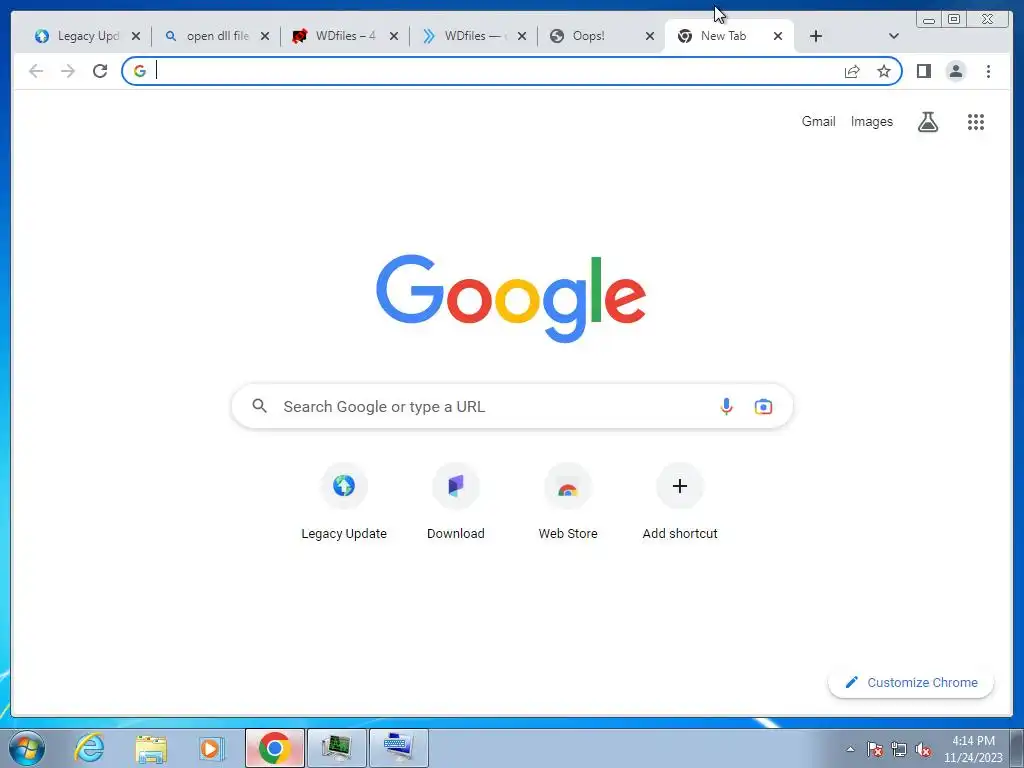Viewport: 1024px width, 768px height.
Task: Start voice search with microphone icon
Action: pyautogui.click(x=726, y=406)
